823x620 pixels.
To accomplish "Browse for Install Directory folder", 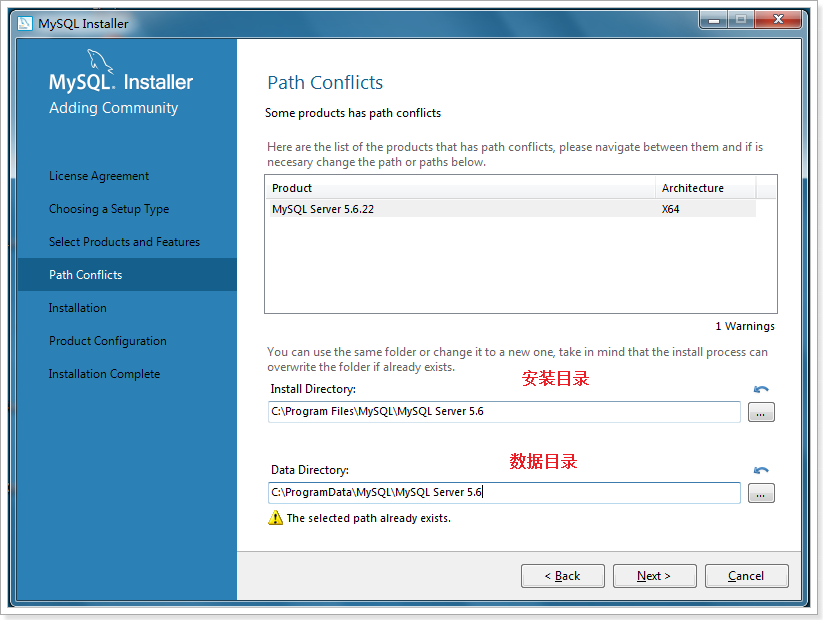I will pos(761,412).
